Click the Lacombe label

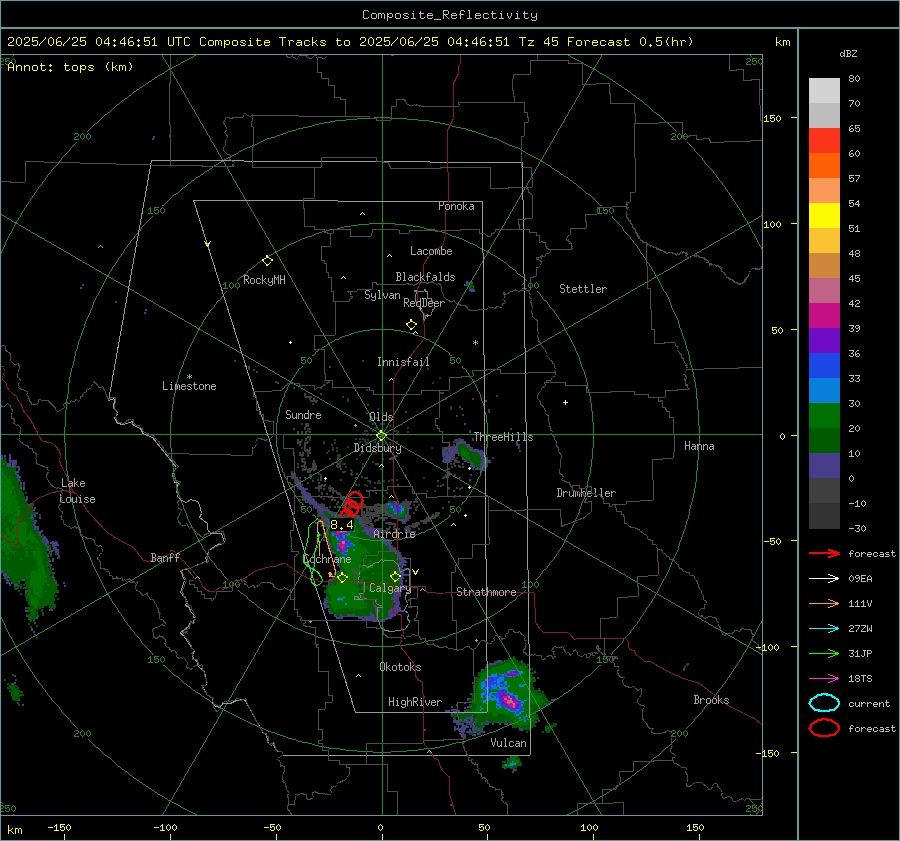[431, 251]
